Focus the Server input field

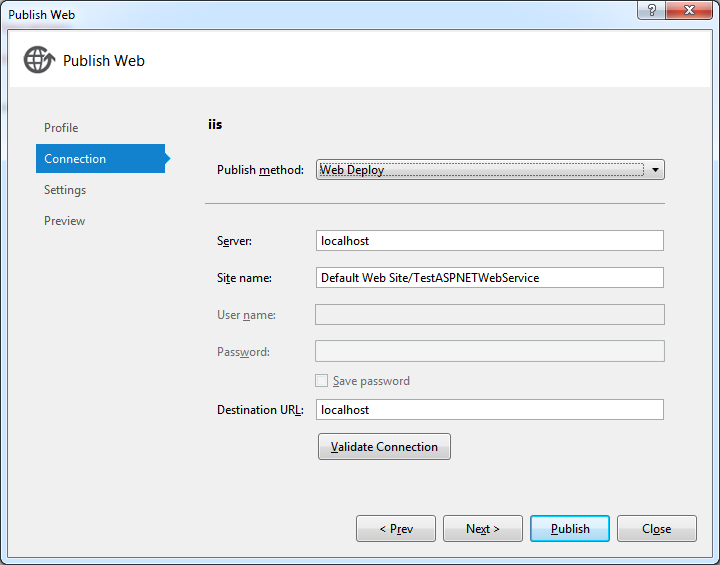[489, 241]
